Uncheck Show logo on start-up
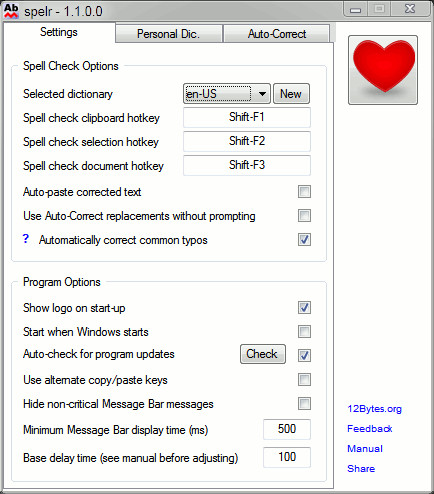The width and height of the screenshot is (434, 494). [x=304, y=308]
